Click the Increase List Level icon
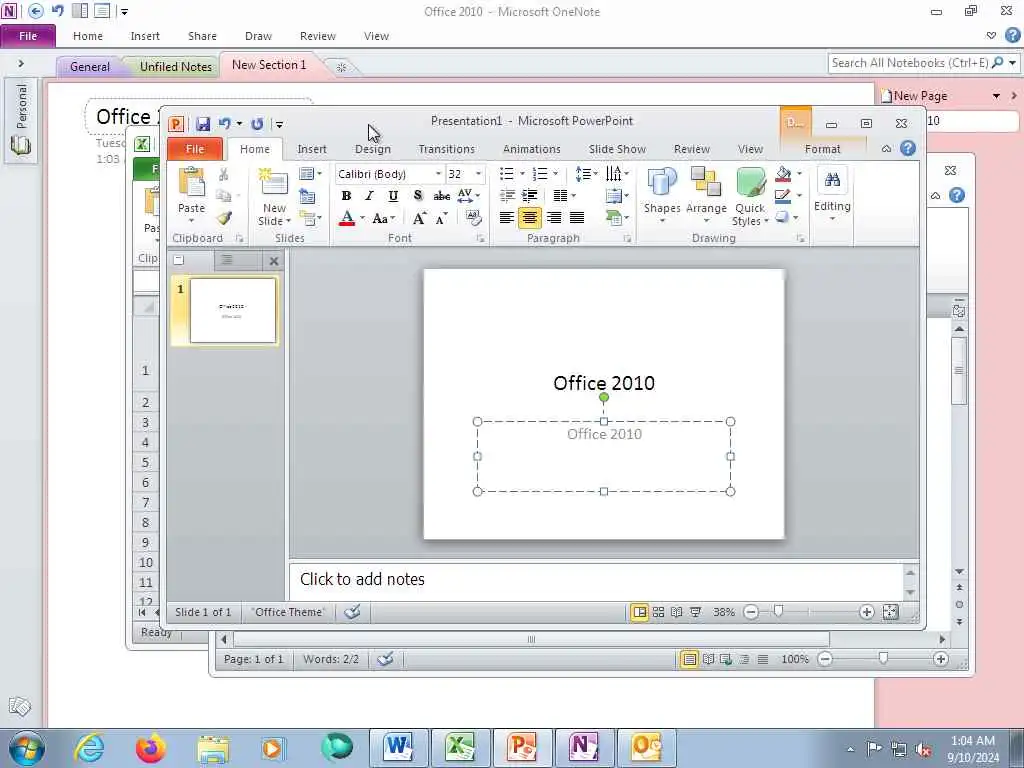Screen dimensions: 1024x768 pos(530,195)
